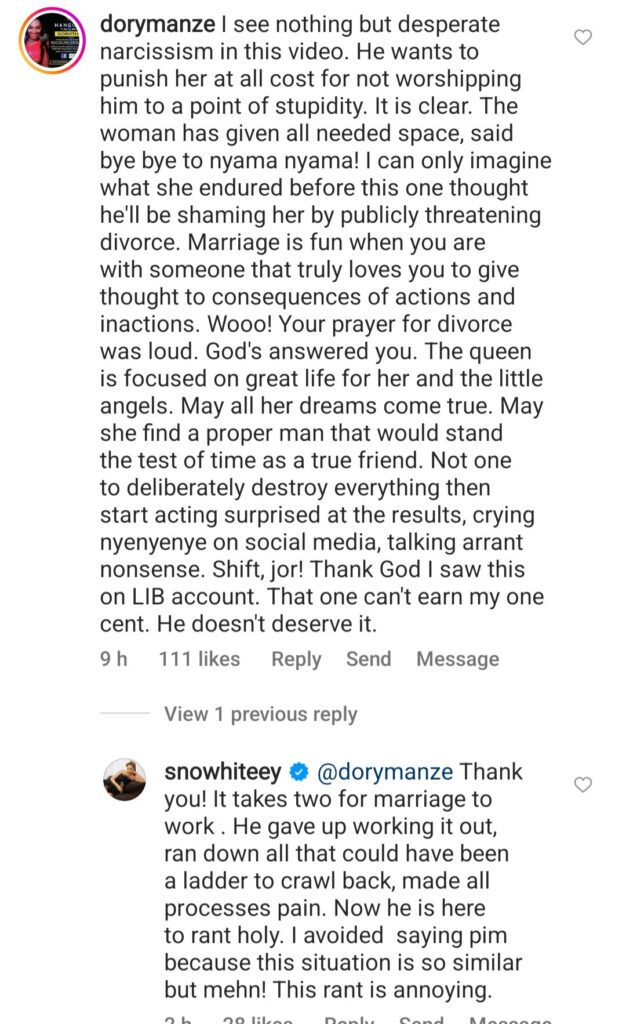Reply to dorymanze's comment

click(x=296, y=659)
